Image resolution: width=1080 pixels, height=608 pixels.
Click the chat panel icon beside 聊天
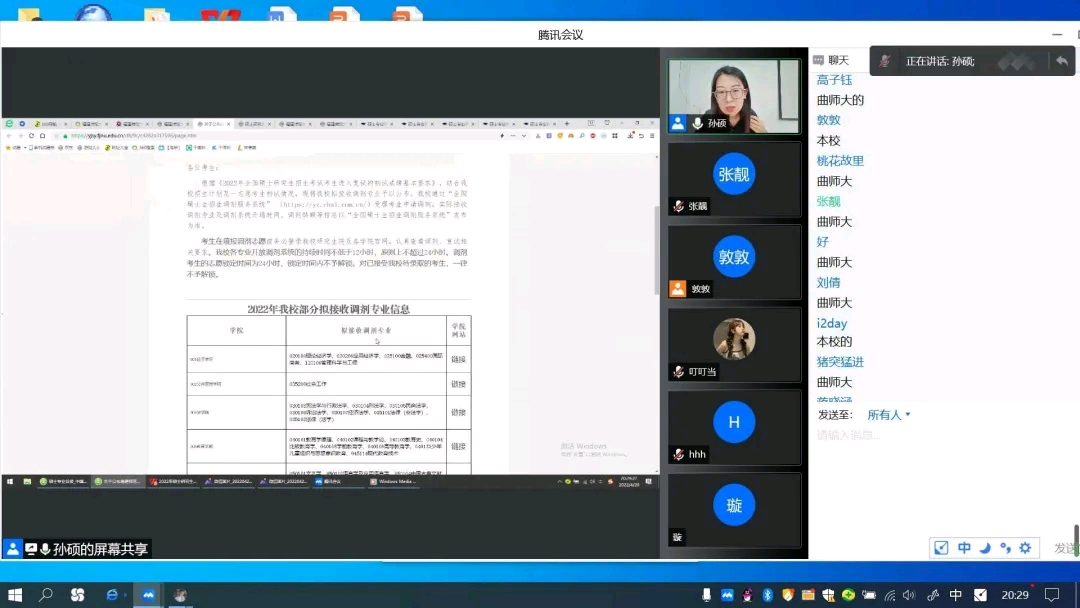pyautogui.click(x=818, y=60)
